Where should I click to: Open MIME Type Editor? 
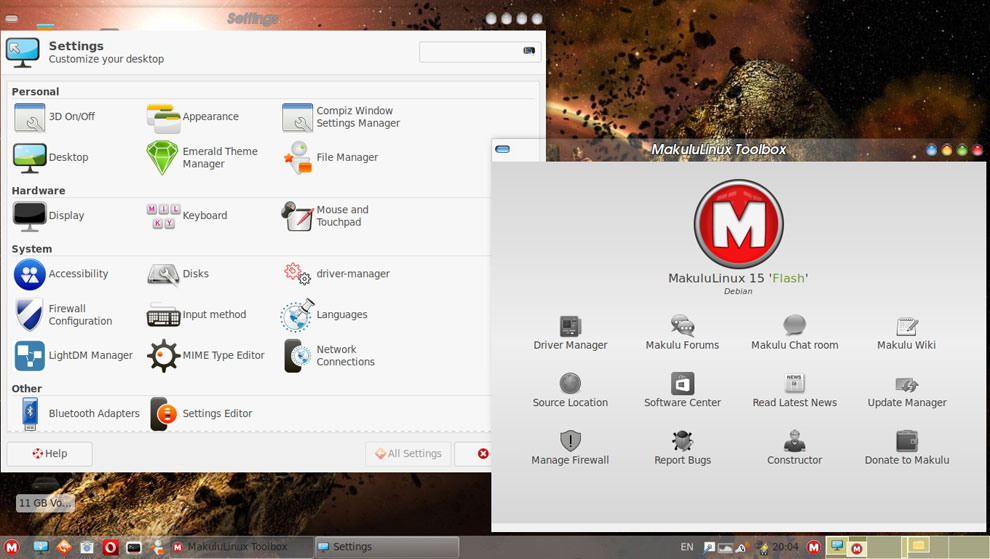coord(206,356)
